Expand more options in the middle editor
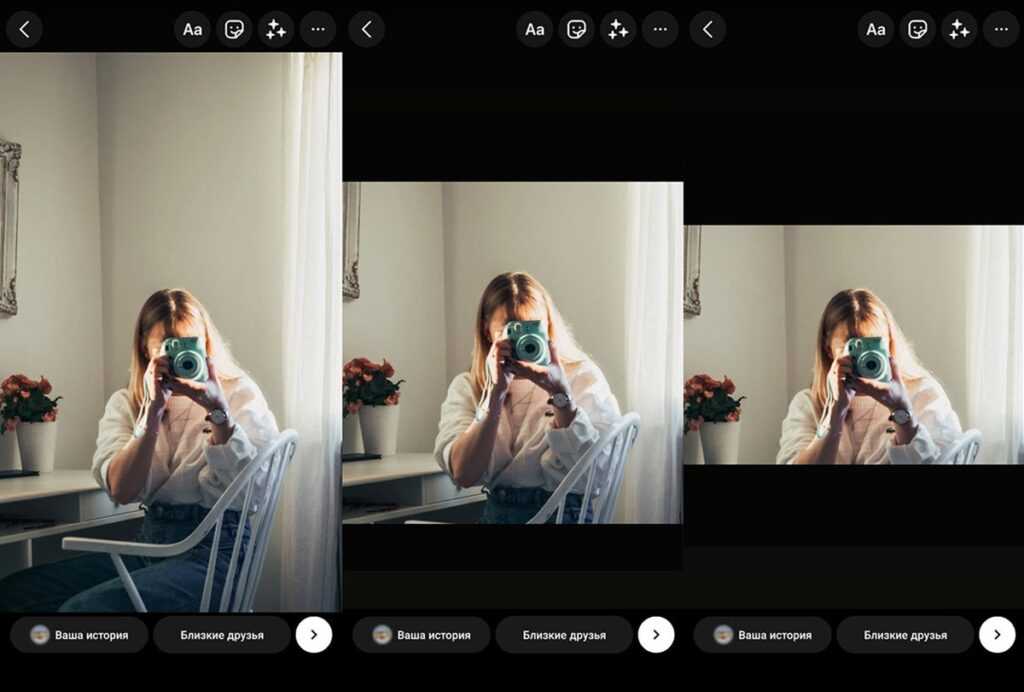This screenshot has width=1024, height=692. [x=660, y=29]
